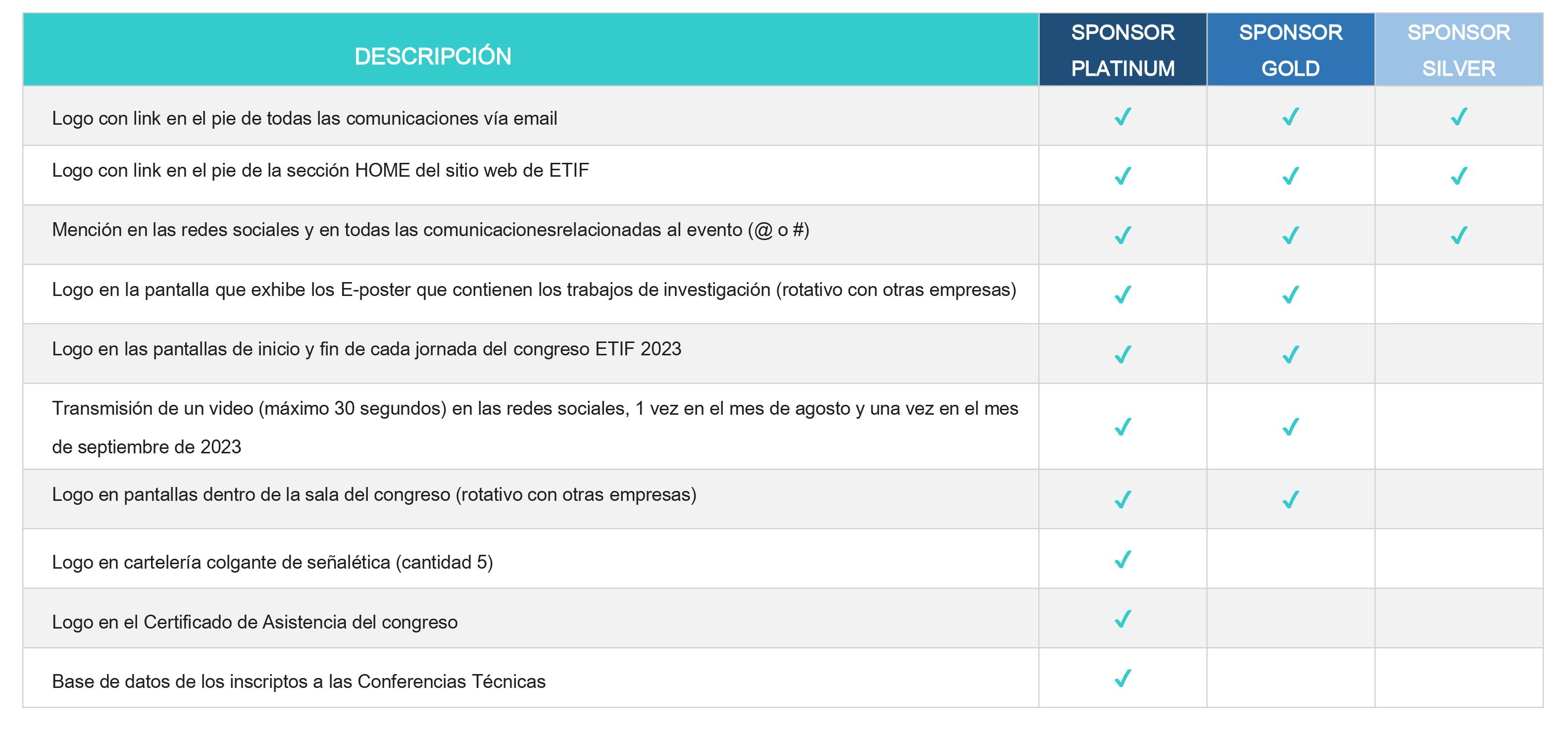This screenshot has height=729, width=1568.
Task: Click Silver checkmark for social media mention row
Action: pos(1459,235)
